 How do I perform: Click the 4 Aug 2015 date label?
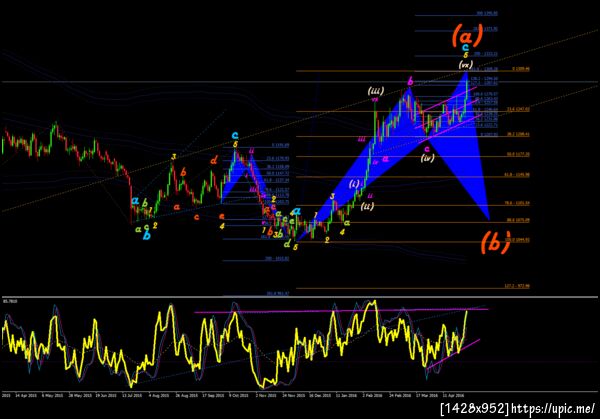tap(158, 395)
